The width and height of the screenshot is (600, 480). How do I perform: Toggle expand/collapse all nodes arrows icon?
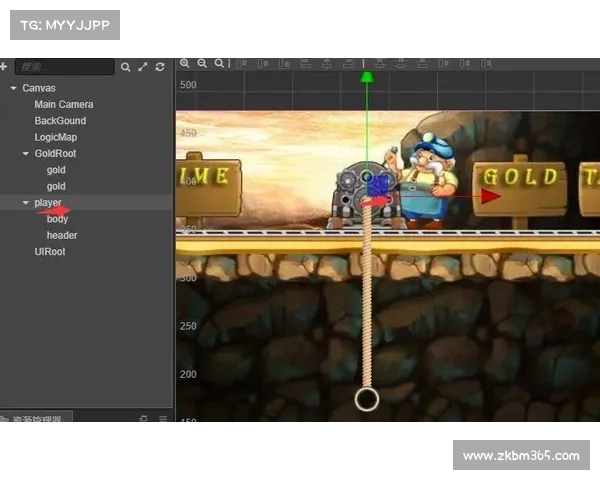pos(143,67)
